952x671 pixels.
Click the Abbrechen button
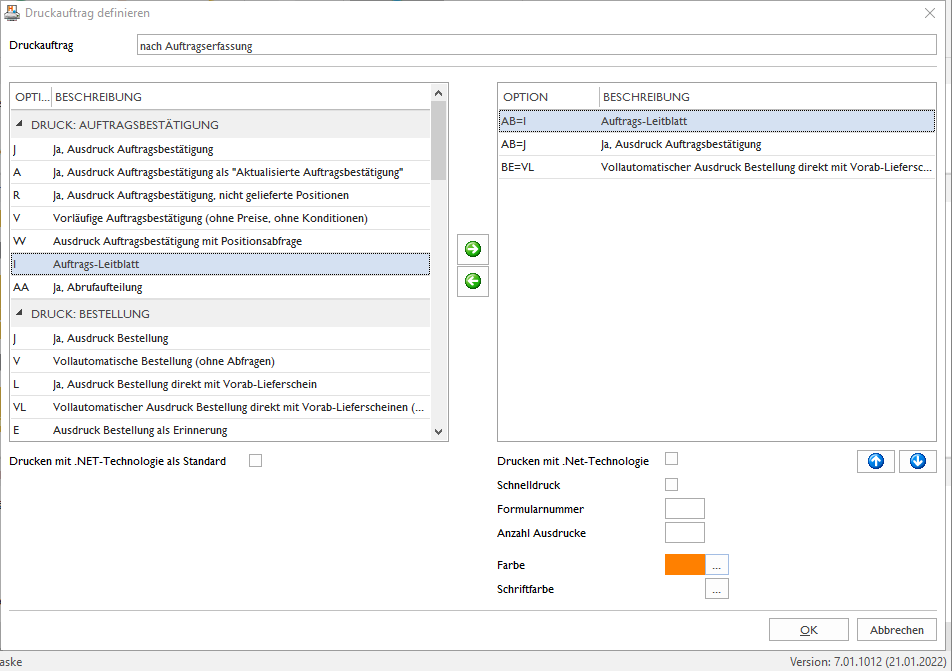coord(897,630)
